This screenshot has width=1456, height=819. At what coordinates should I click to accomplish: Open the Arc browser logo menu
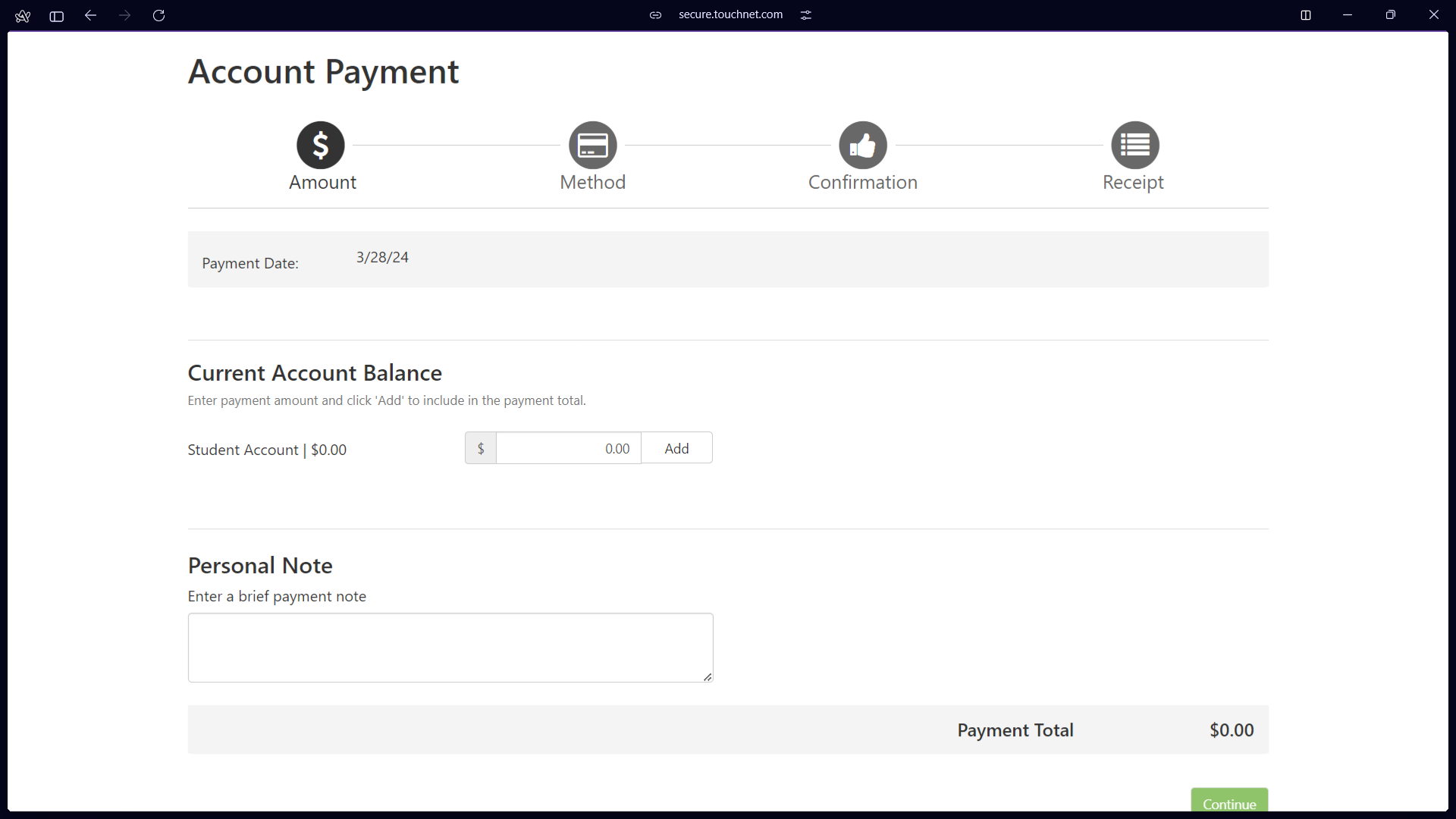(23, 16)
